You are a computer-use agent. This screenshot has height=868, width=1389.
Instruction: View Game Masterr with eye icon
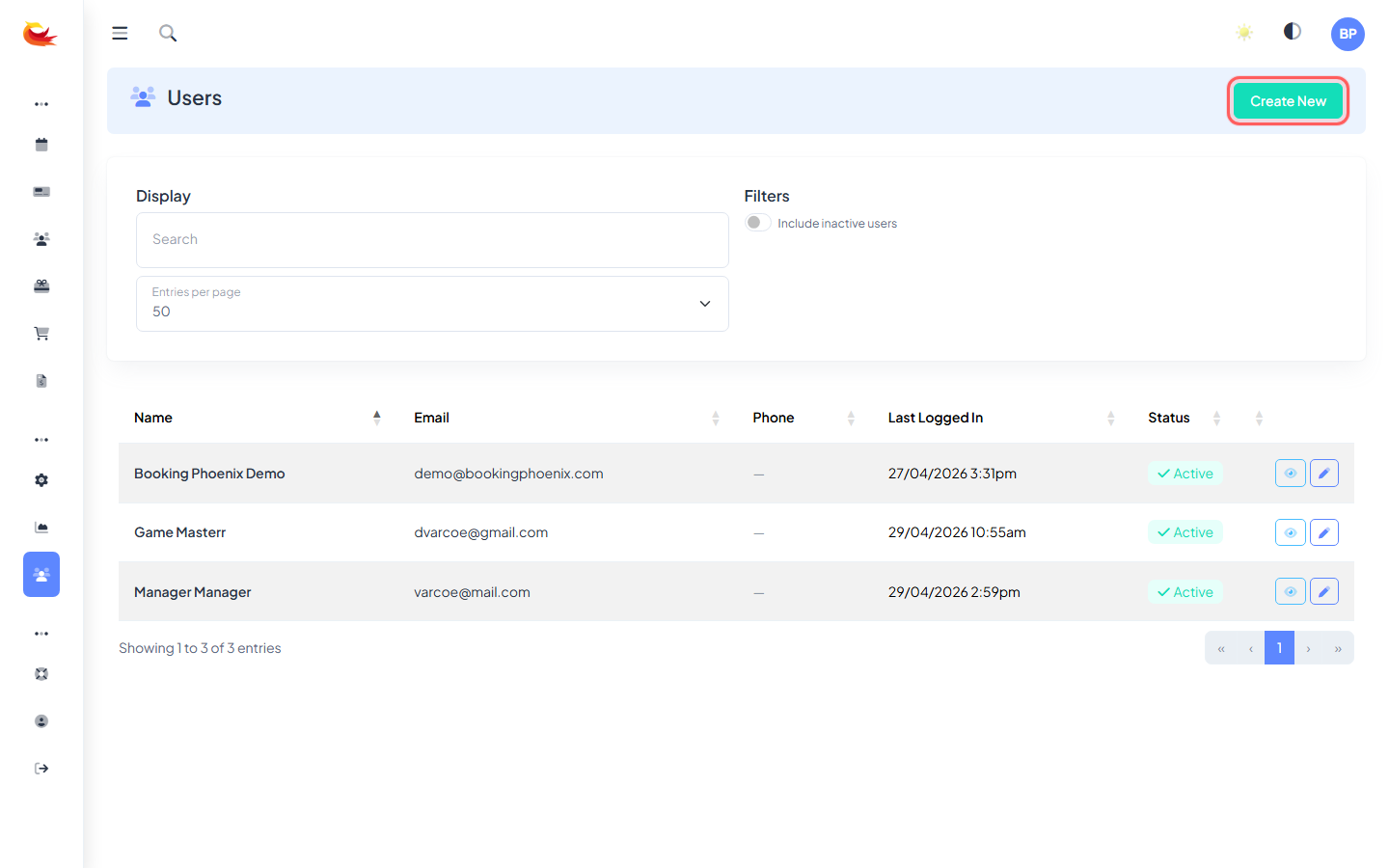[x=1291, y=532]
